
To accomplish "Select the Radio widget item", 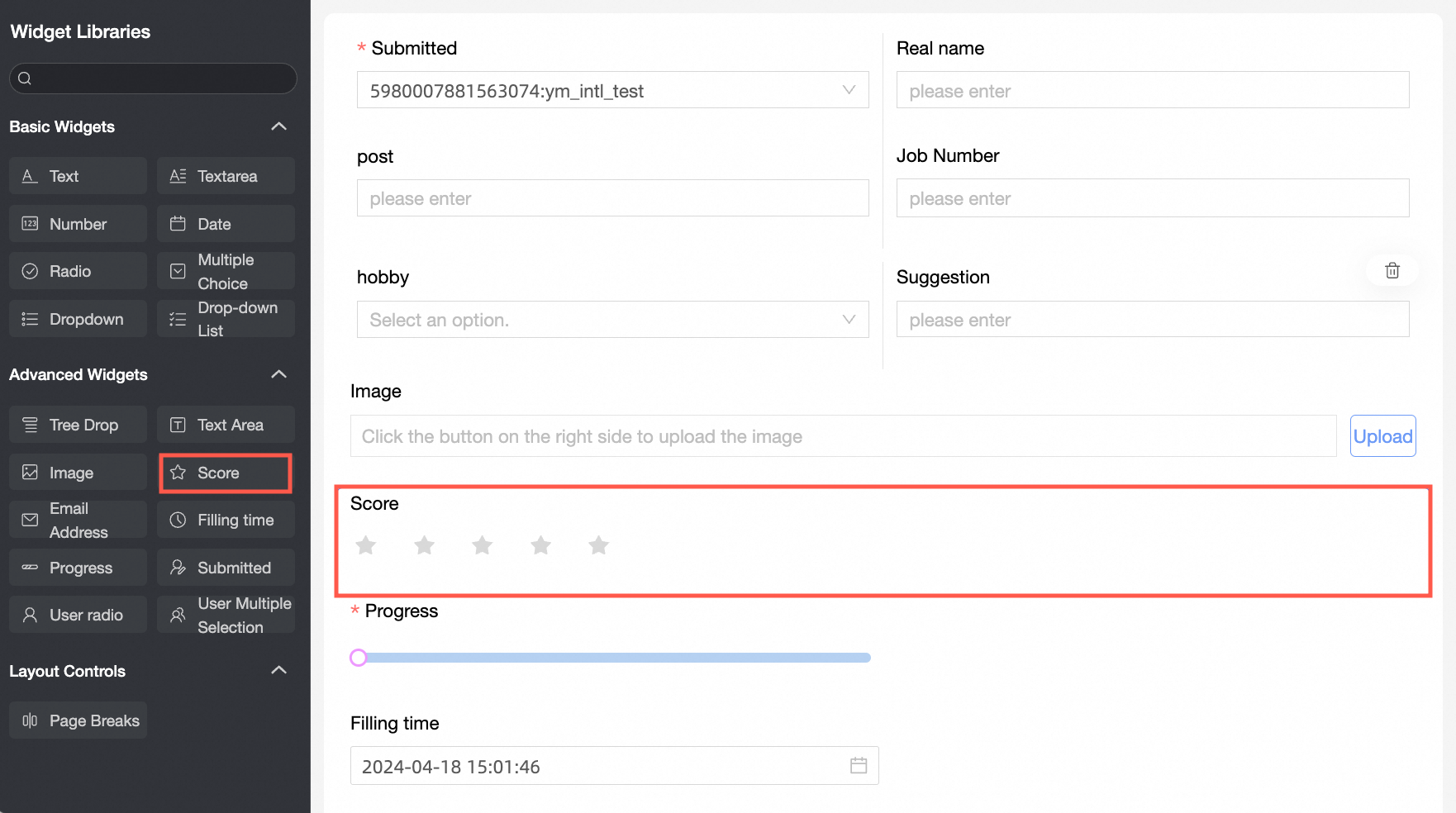I will click(78, 271).
